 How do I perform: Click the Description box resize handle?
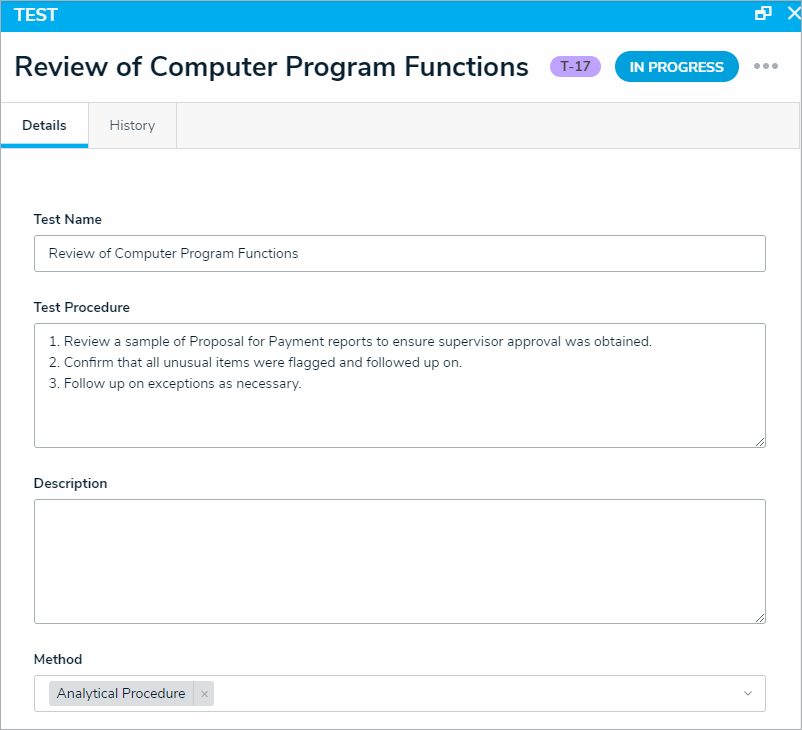[760, 617]
